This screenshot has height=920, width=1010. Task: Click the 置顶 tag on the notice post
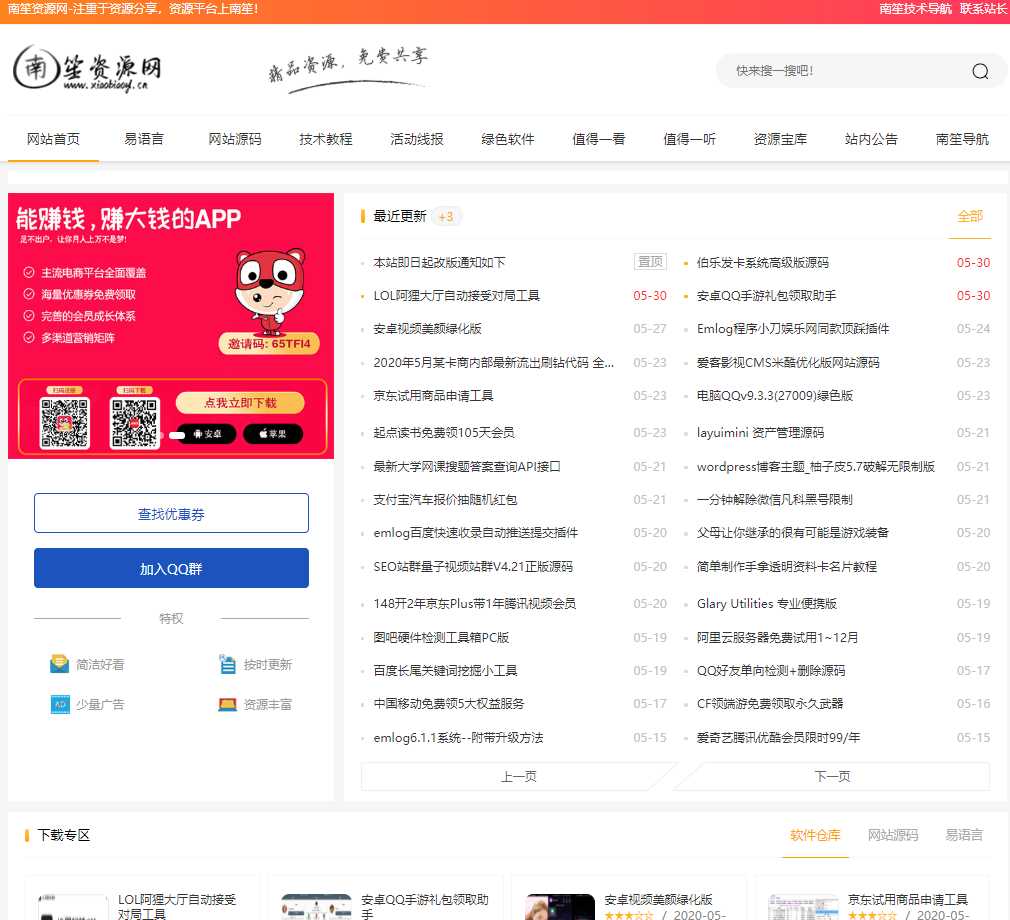tap(650, 260)
